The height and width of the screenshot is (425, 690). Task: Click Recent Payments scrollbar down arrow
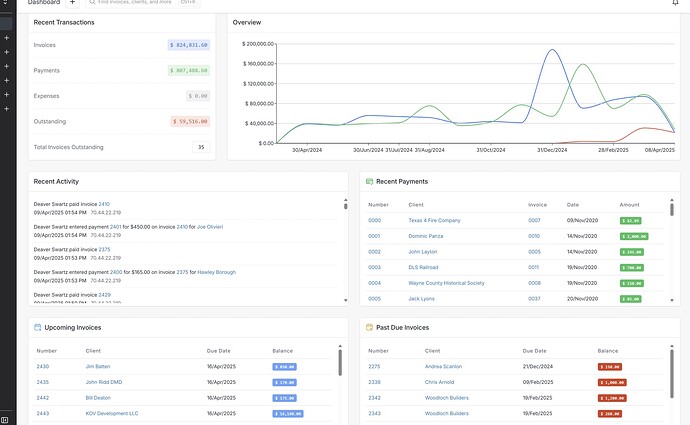(x=672, y=300)
